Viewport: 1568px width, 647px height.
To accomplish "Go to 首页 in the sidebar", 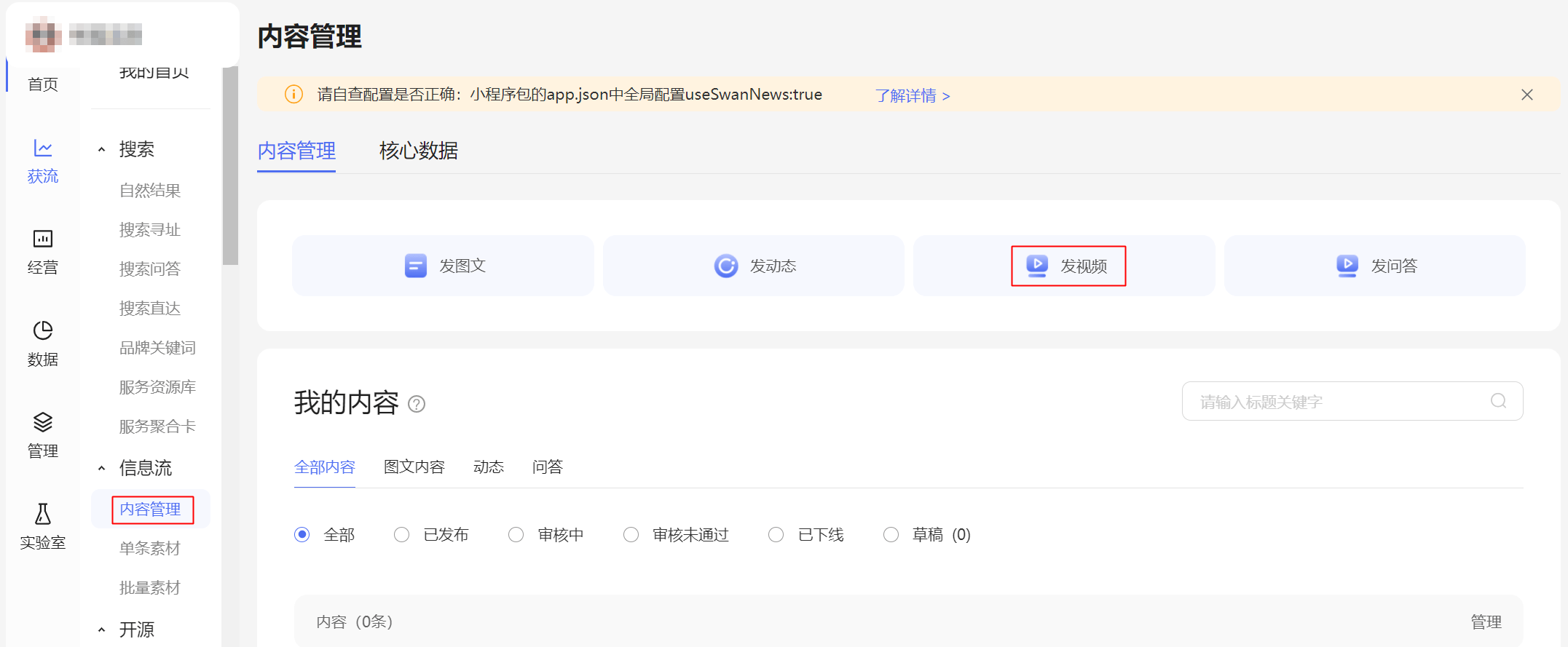I will click(x=43, y=84).
